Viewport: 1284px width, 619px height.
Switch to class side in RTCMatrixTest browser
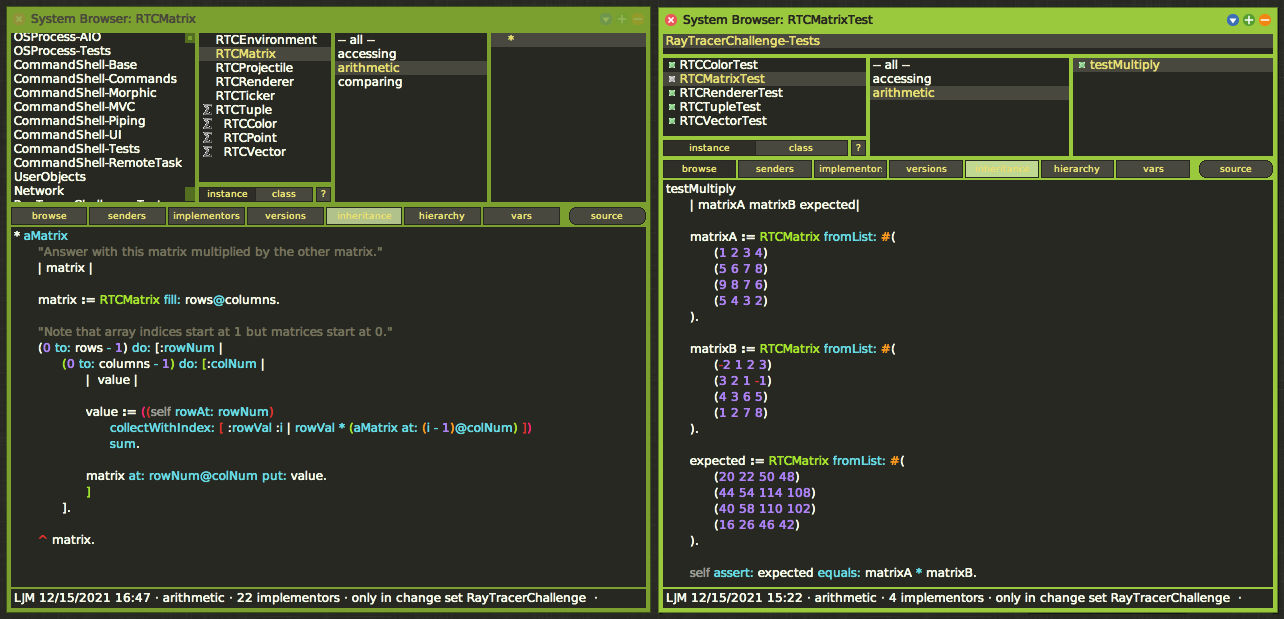click(x=801, y=148)
